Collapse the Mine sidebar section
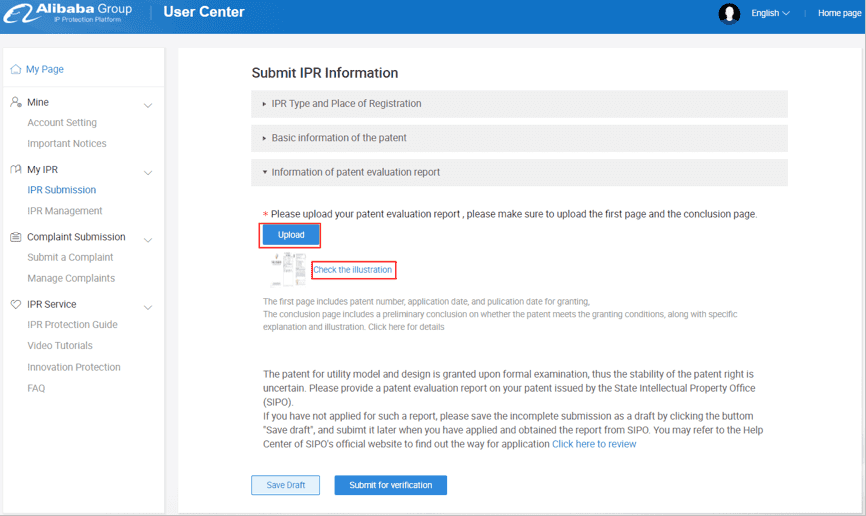 coord(148,105)
